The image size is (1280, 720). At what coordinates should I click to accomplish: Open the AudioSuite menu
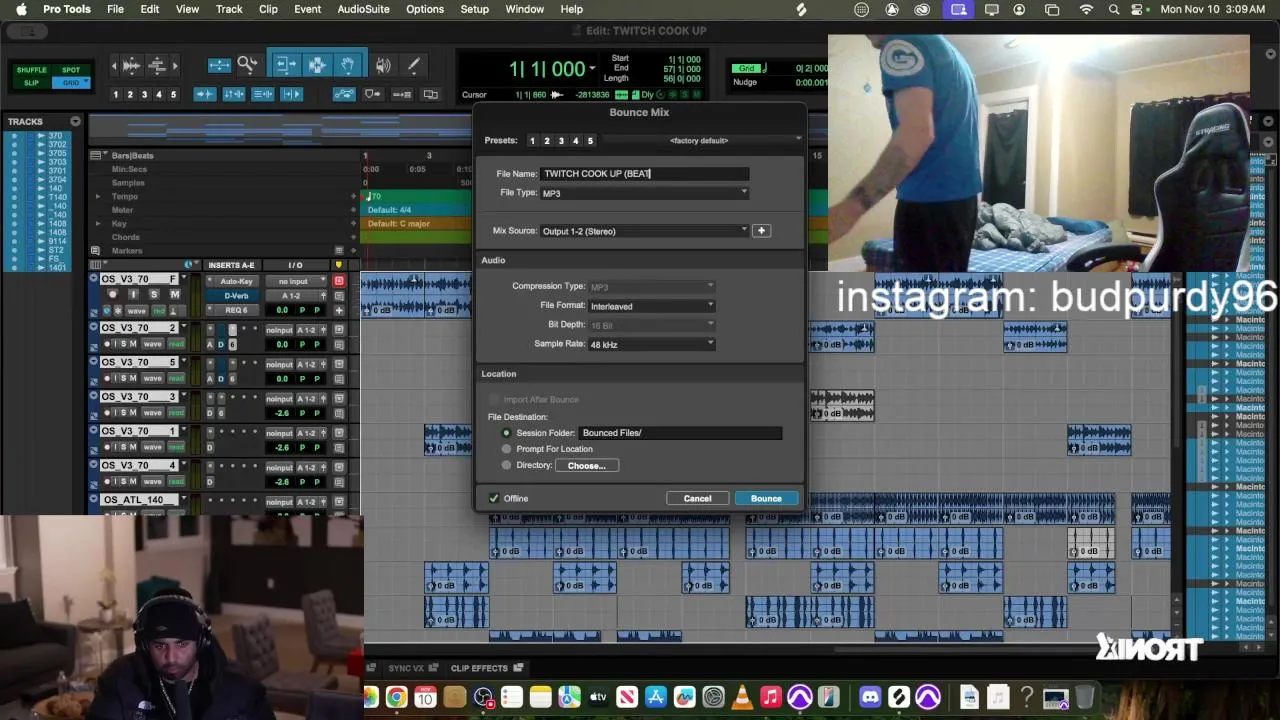point(363,9)
